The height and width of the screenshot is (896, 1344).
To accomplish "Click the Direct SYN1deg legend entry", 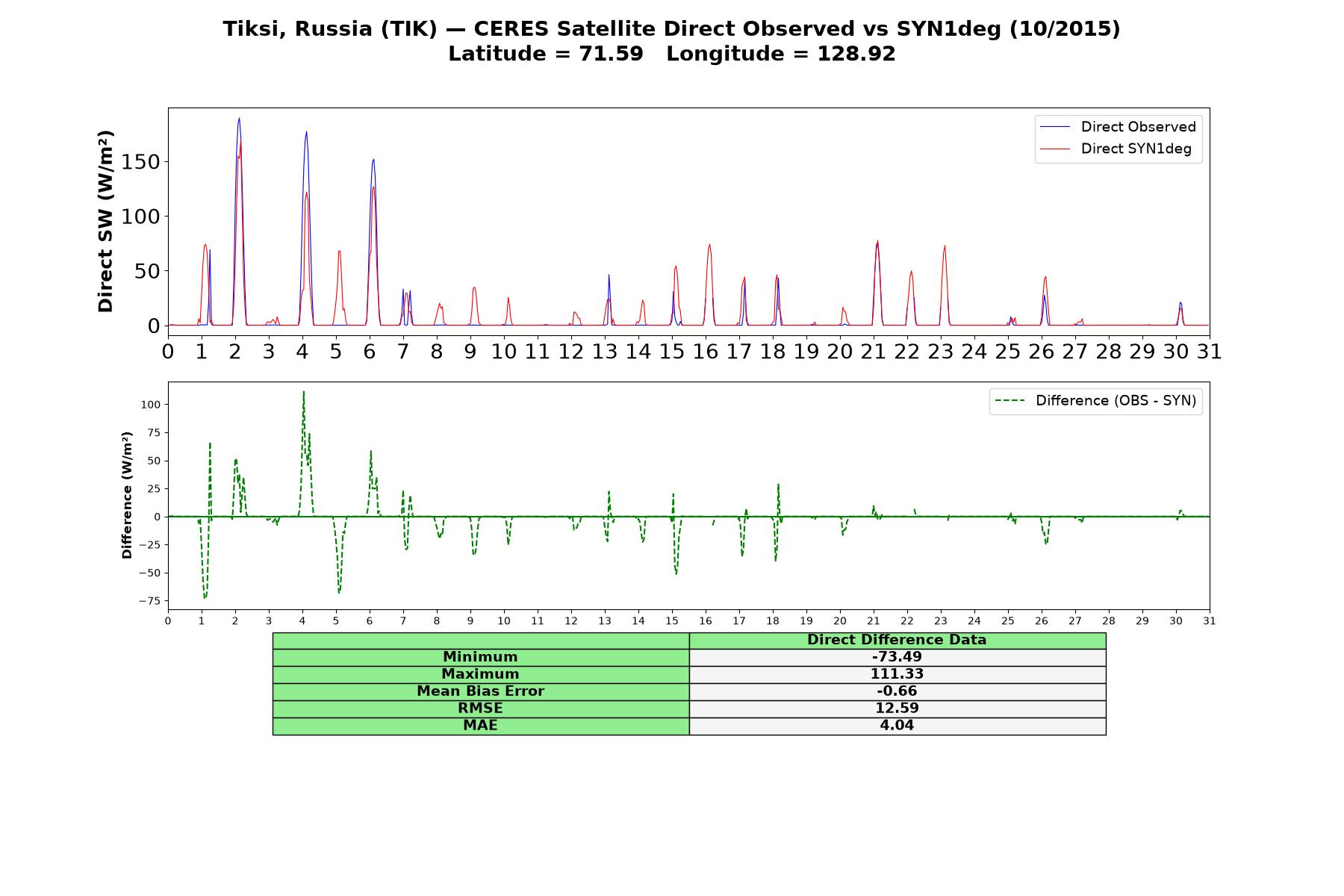I will coord(1116,149).
